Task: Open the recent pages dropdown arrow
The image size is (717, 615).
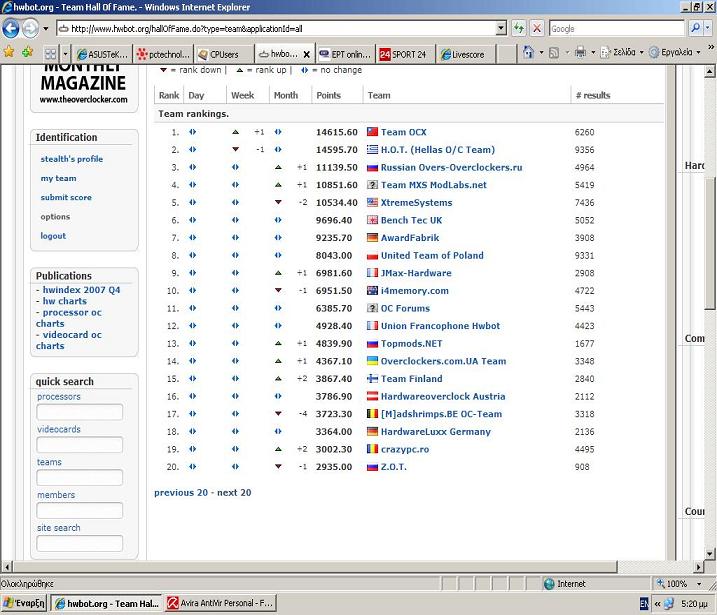Action: [46, 28]
